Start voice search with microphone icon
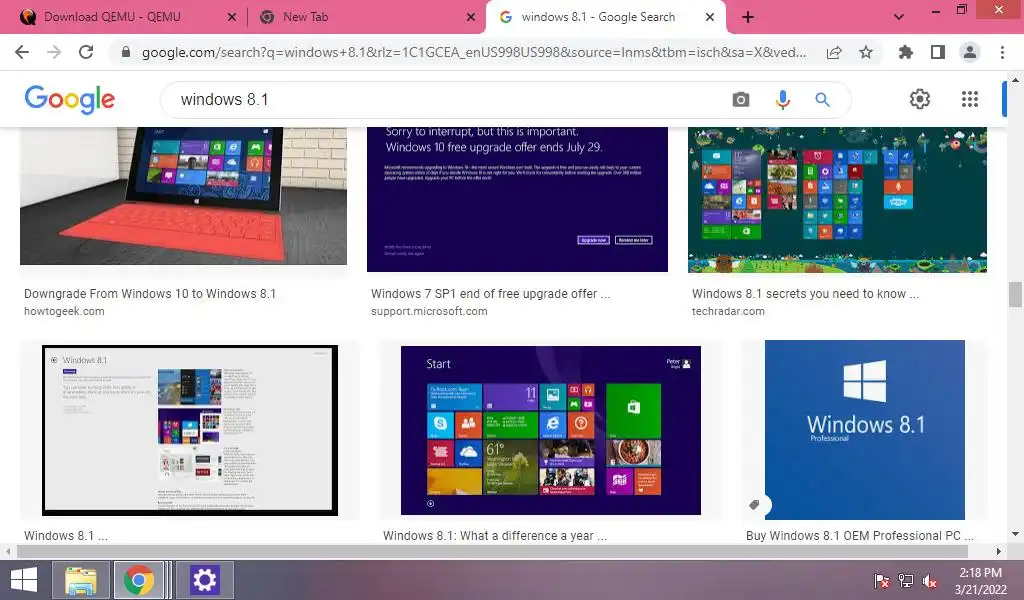The height and width of the screenshot is (600, 1024). (782, 99)
